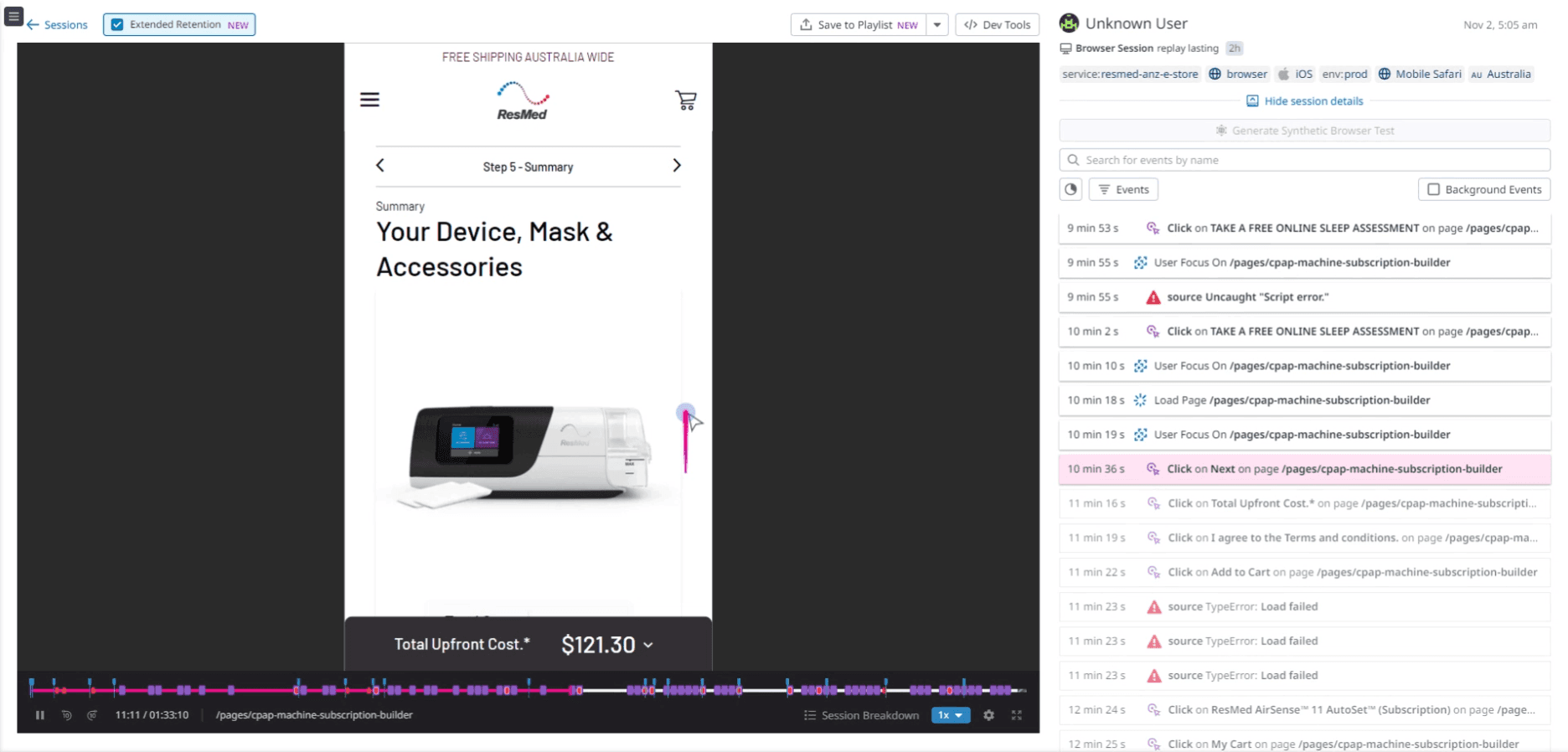Screen dimensions: 1568x752
Task: Enter fullscreen replay mode
Action: pos(1017,715)
